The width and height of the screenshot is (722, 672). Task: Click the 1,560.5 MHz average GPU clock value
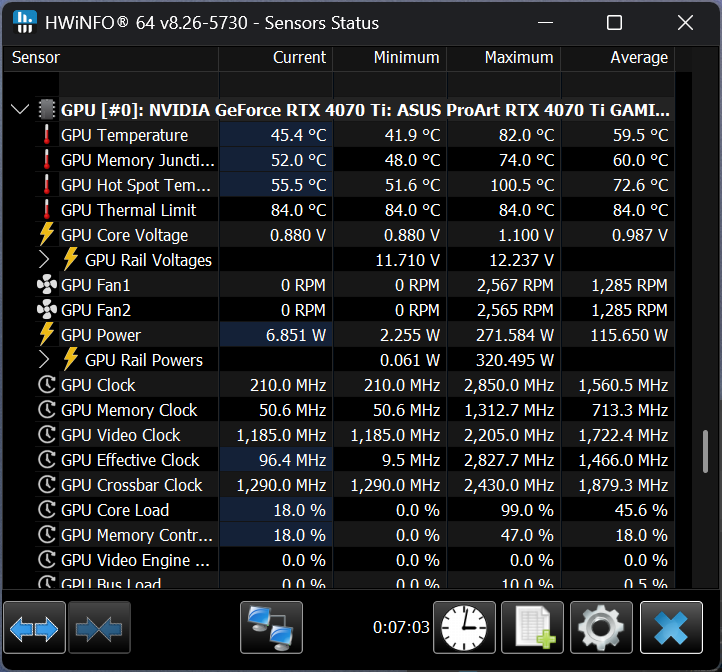623,385
